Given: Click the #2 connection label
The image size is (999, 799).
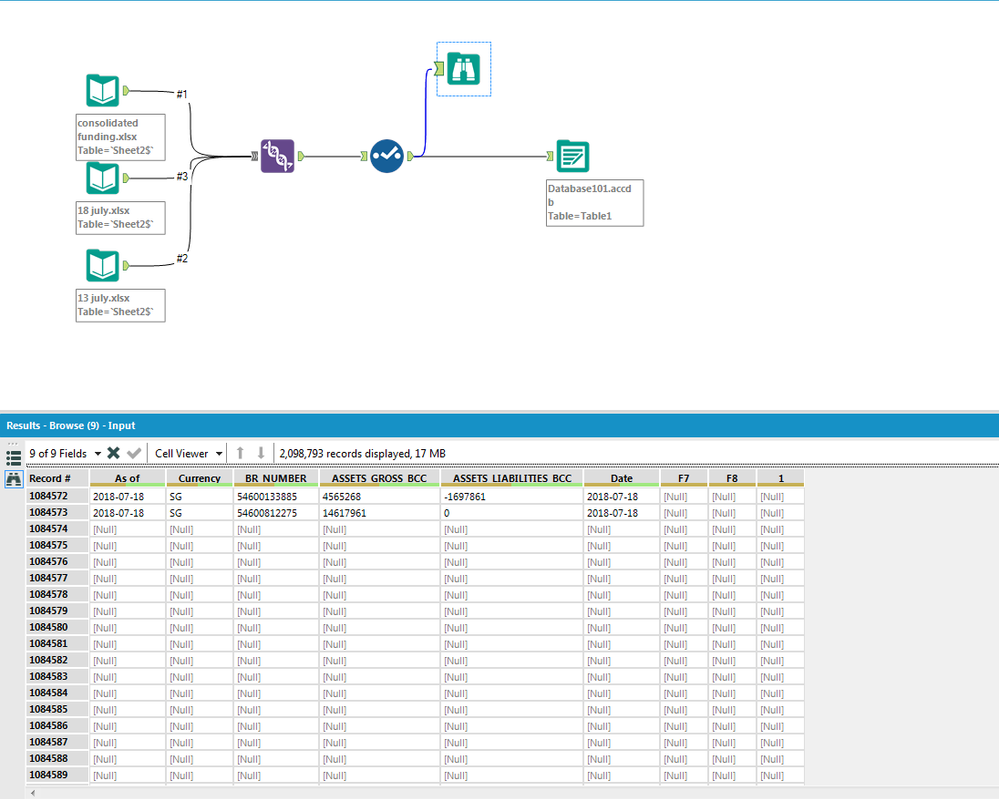Looking at the screenshot, I should [182, 258].
